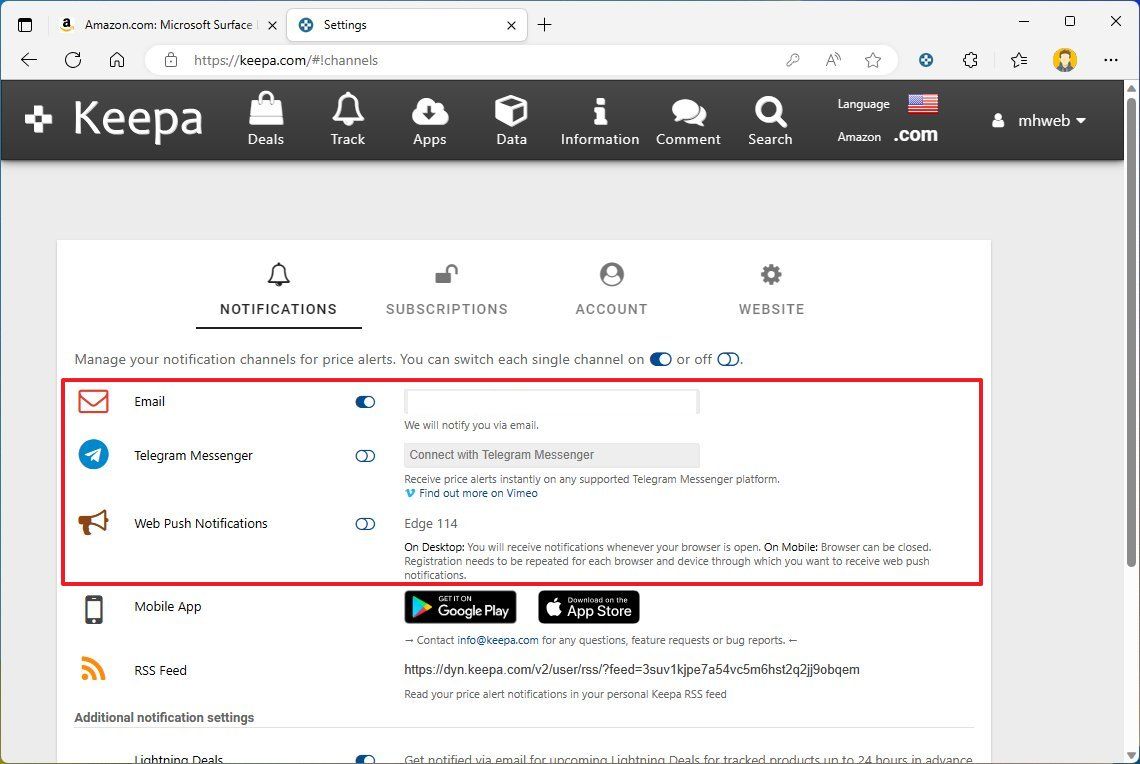Click the Comment icon

[688, 118]
